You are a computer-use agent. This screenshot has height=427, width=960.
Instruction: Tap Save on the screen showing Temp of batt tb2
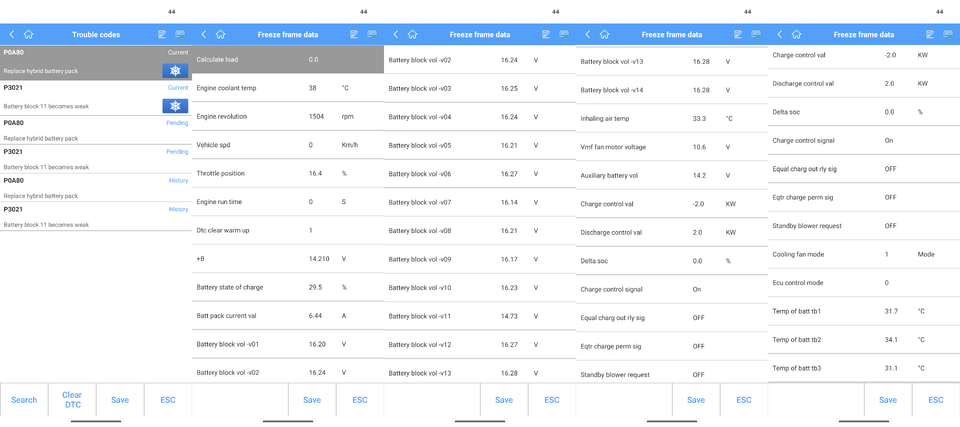click(888, 400)
